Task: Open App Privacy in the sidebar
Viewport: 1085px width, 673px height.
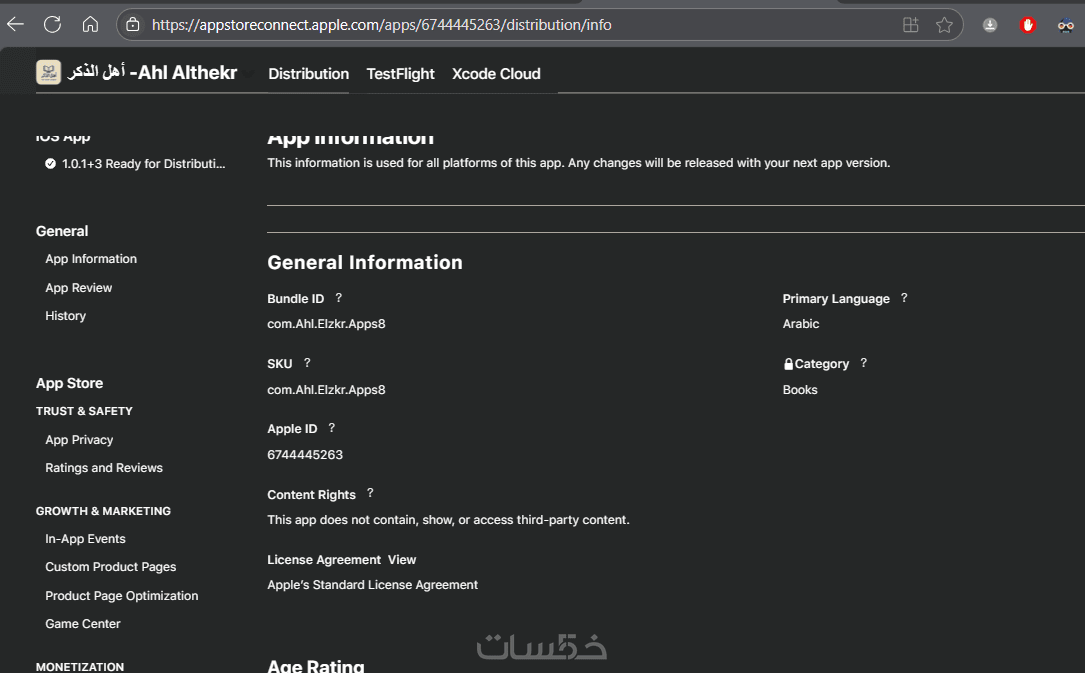Action: [x=79, y=440]
